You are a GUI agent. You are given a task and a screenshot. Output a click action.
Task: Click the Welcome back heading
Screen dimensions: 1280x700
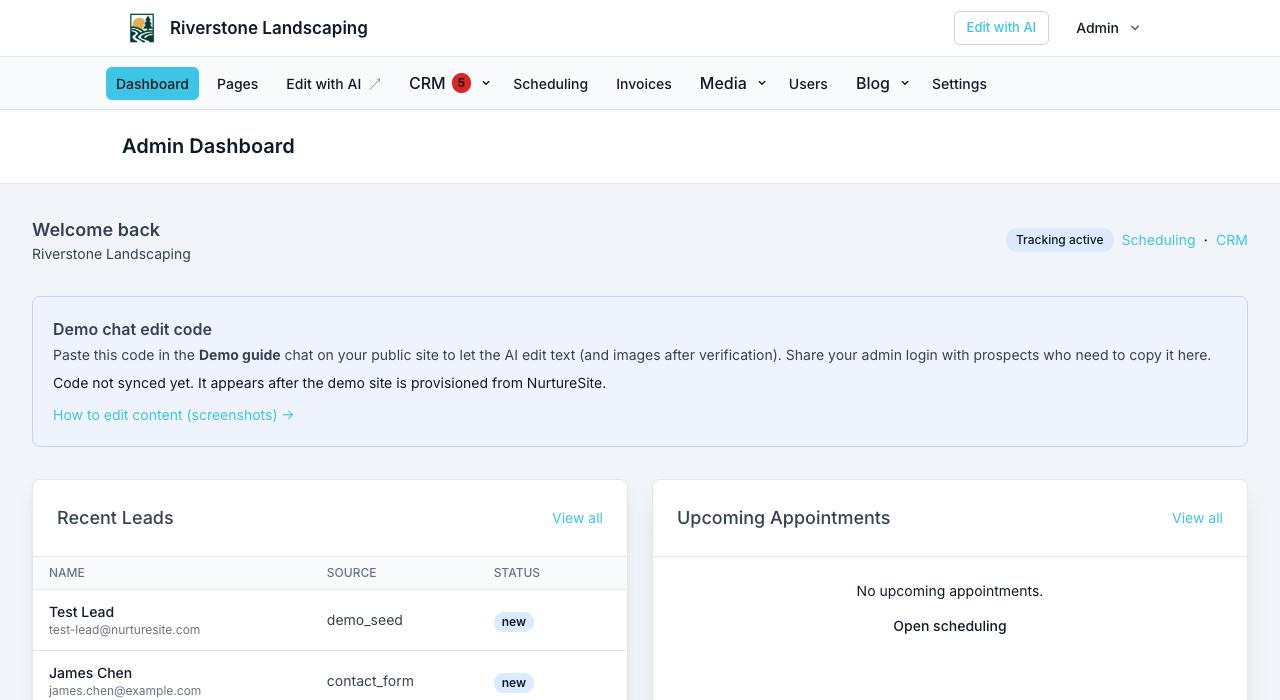coord(96,230)
